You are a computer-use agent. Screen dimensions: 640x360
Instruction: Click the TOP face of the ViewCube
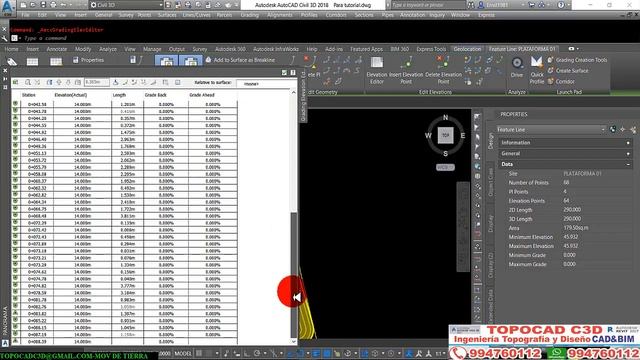445,135
